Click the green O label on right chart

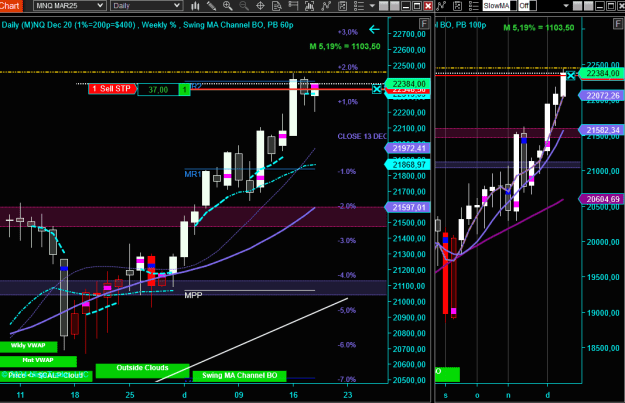click(447, 374)
